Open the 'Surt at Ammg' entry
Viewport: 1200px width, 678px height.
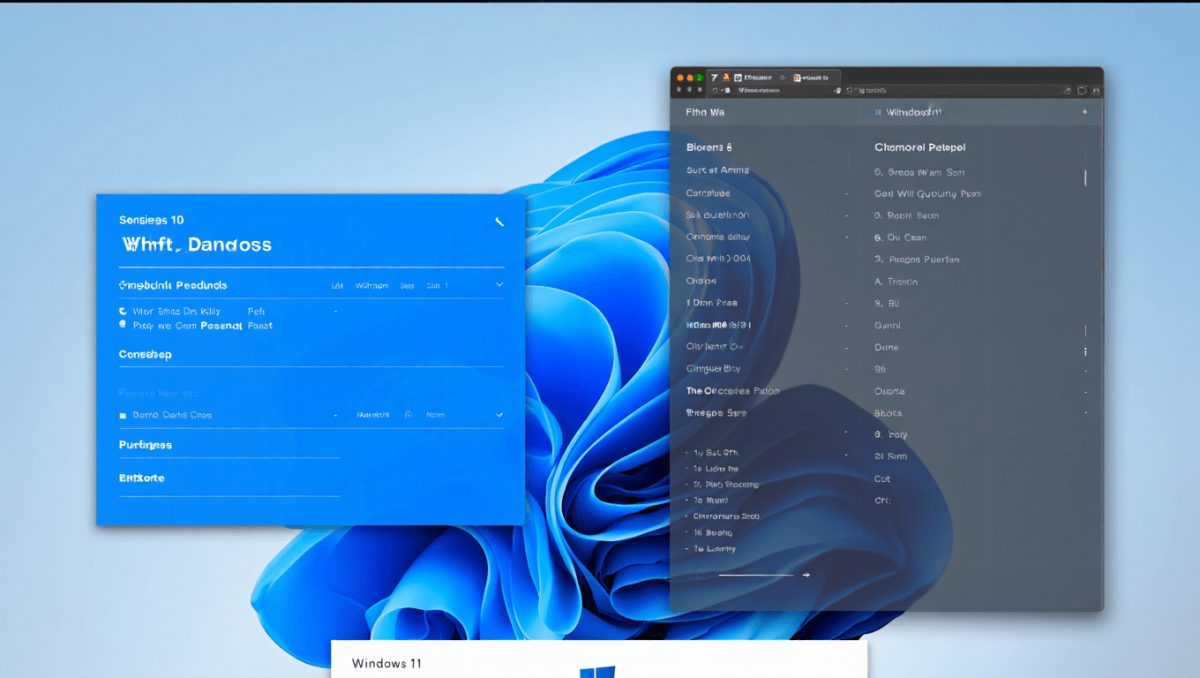pos(717,170)
